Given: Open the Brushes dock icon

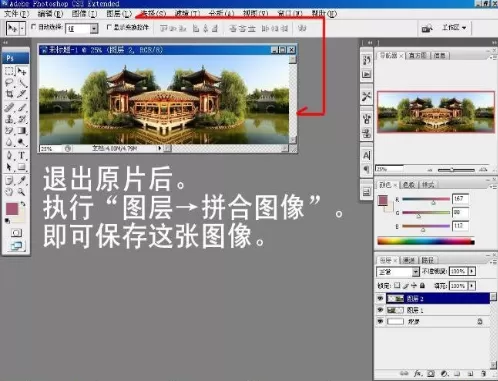Looking at the screenshot, I should (x=366, y=119).
